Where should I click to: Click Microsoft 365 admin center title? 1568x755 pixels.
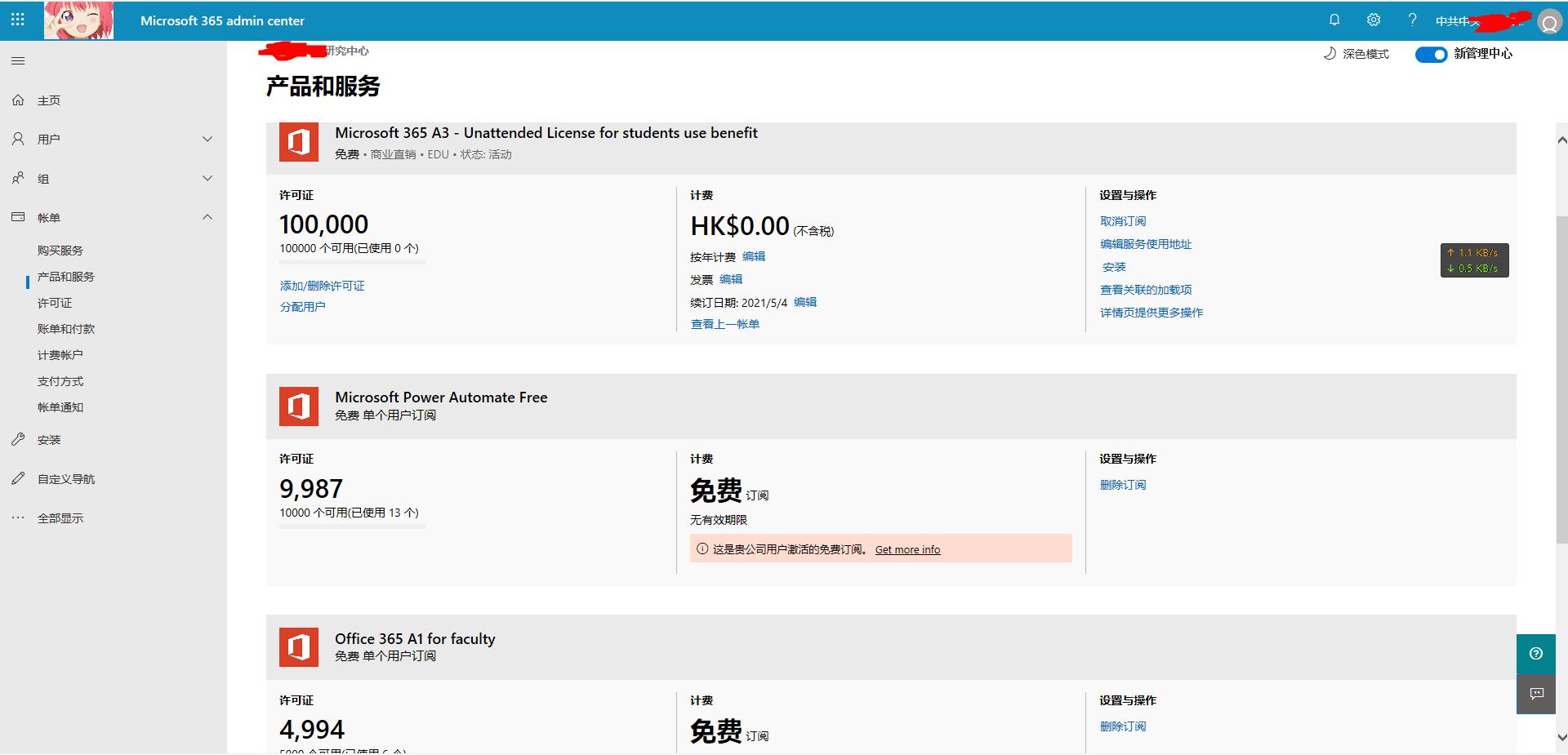[222, 20]
